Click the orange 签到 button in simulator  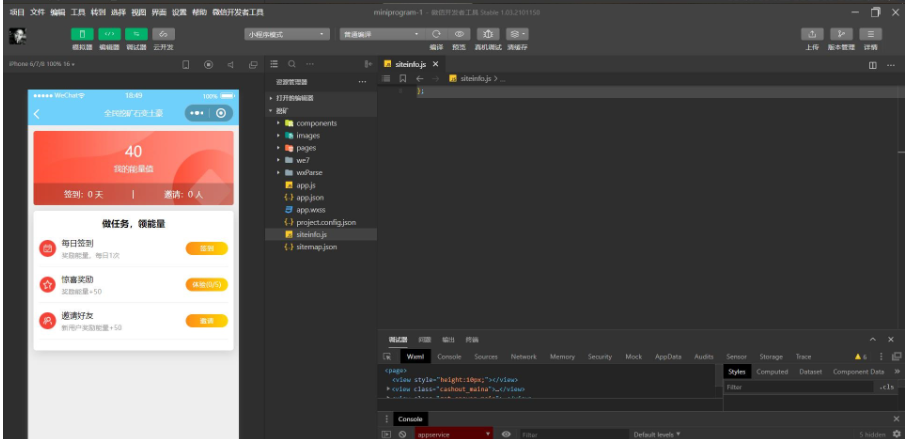pyautogui.click(x=207, y=248)
